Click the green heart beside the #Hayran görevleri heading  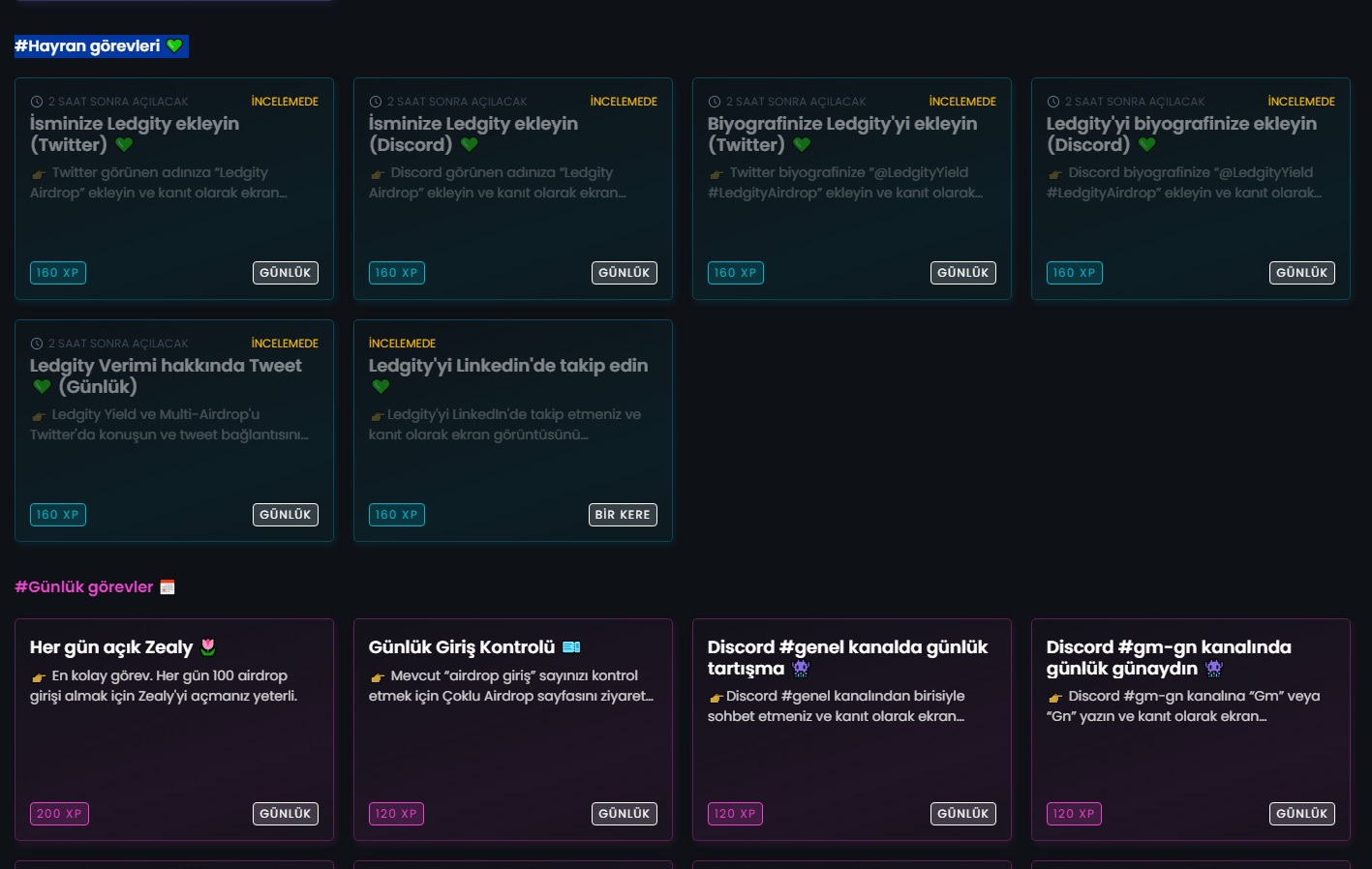[x=174, y=45]
